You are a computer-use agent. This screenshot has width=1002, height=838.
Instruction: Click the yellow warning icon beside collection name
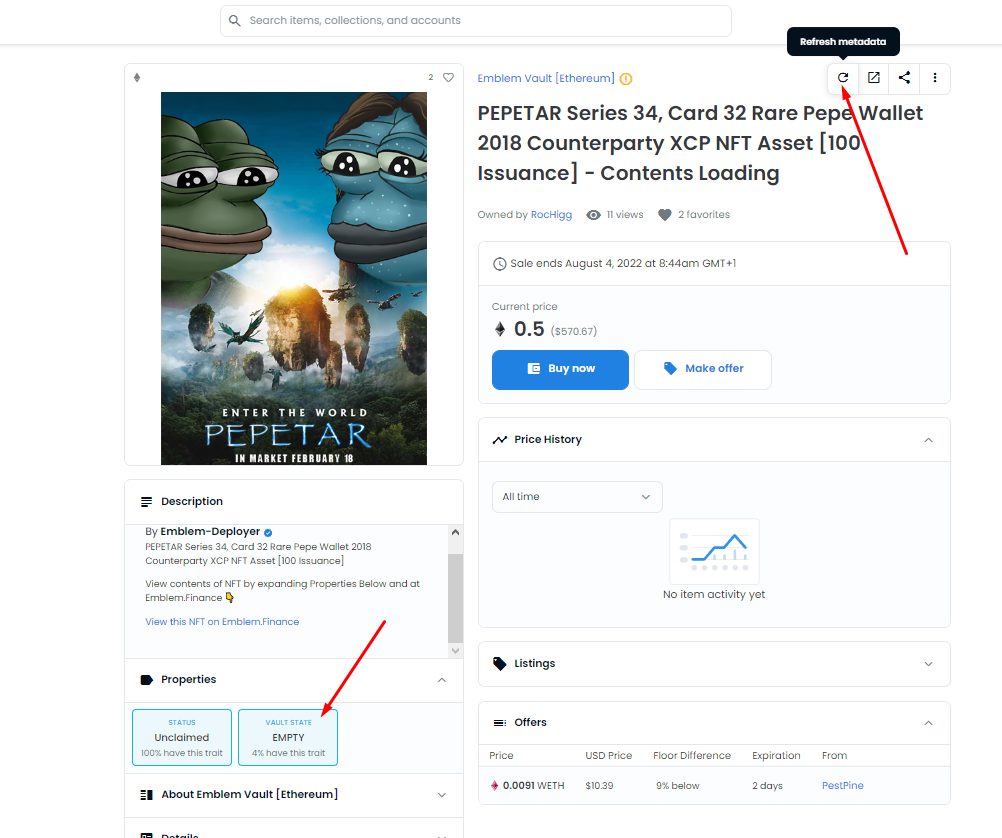point(626,79)
